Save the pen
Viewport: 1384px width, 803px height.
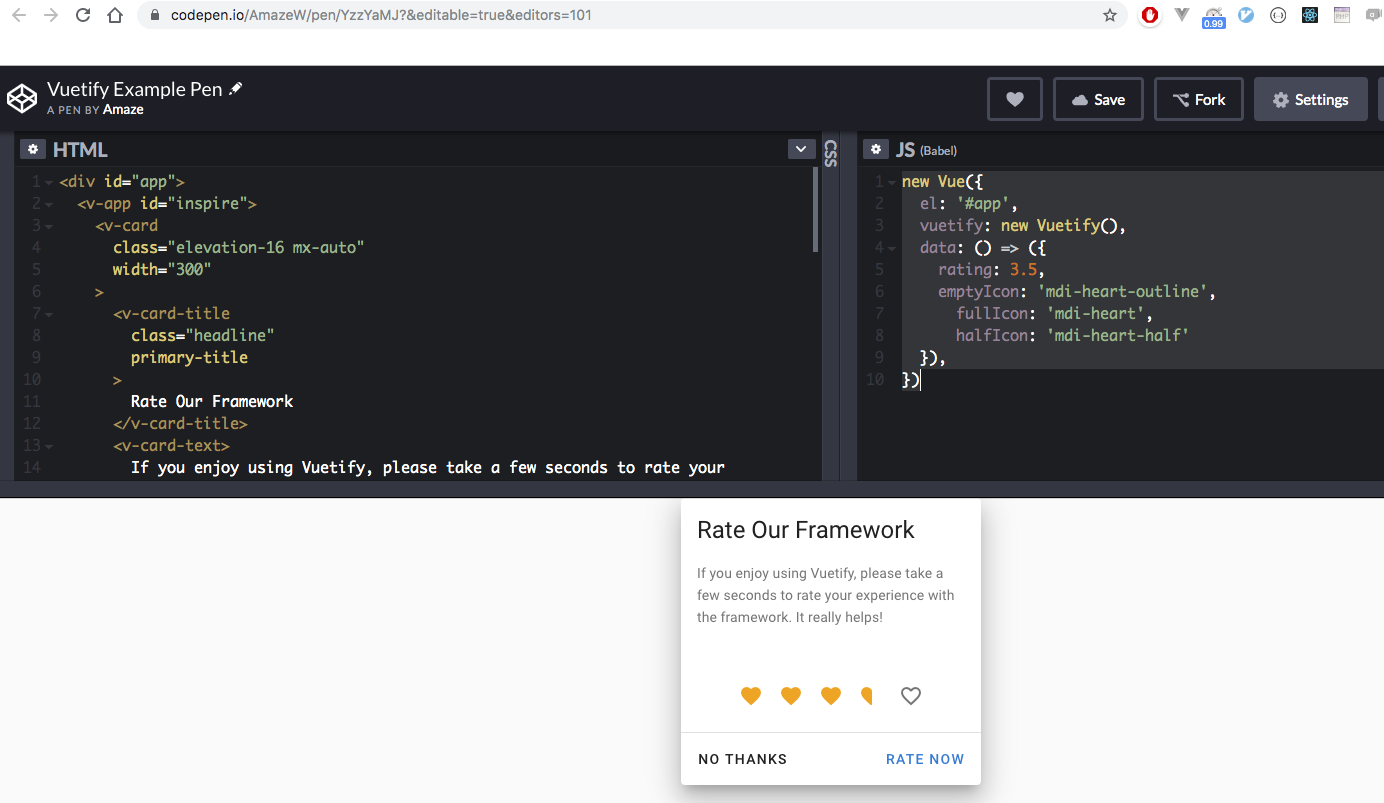coord(1098,99)
